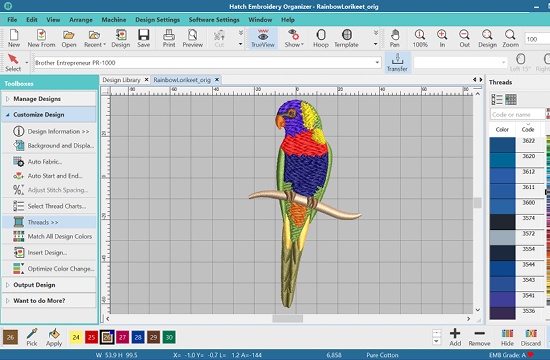
Task: Close the RainbowLorikeet_orig tab
Action: point(217,80)
